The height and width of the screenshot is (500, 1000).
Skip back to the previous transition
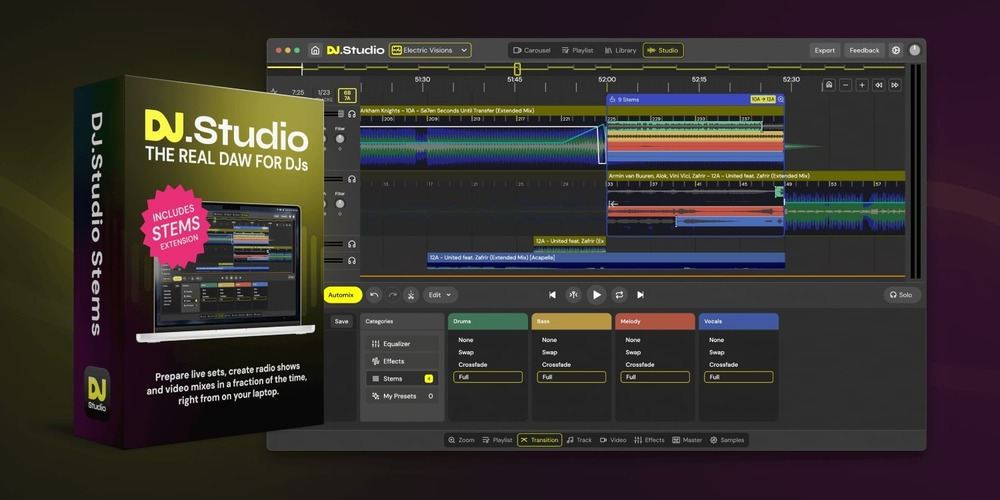(552, 295)
